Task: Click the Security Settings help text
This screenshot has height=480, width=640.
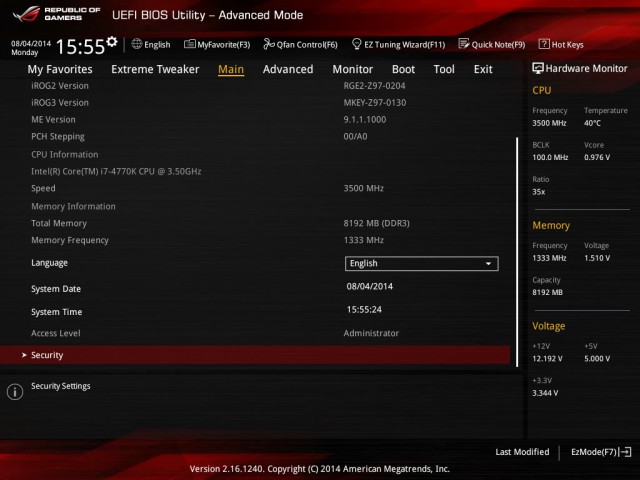Action: (60, 386)
